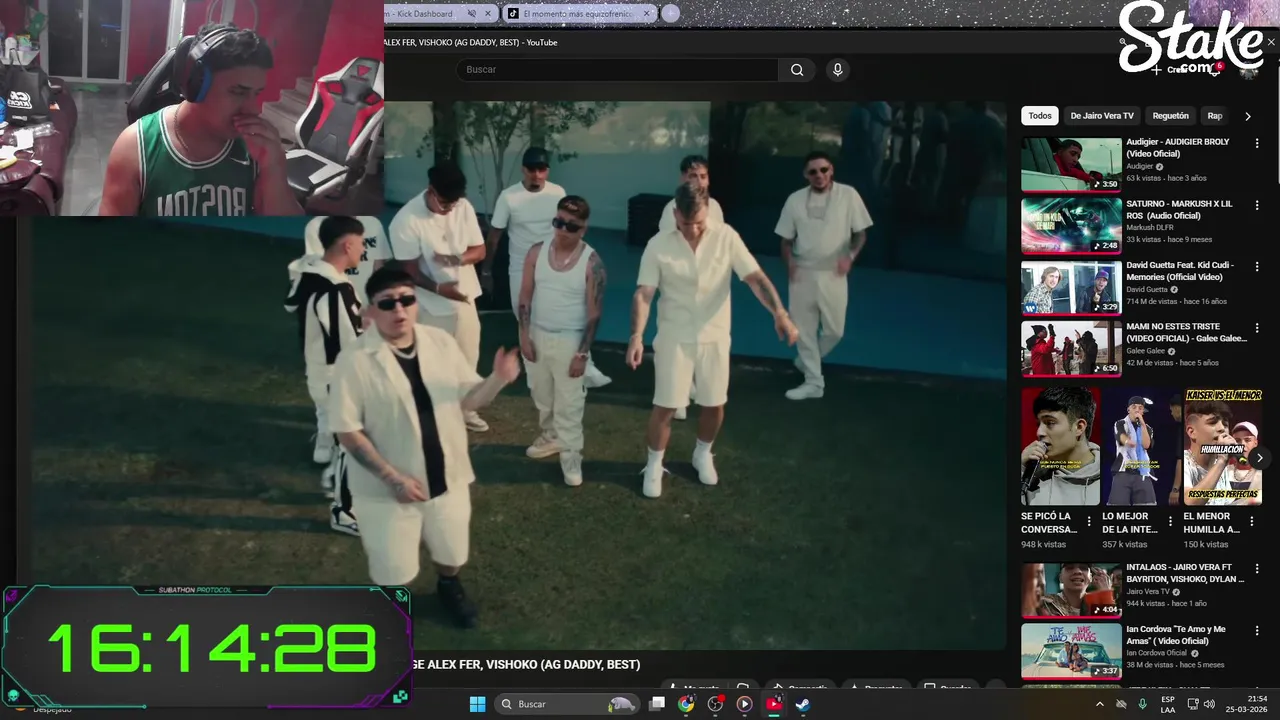Open the Jairo Vera TV channel link

click(1148, 591)
